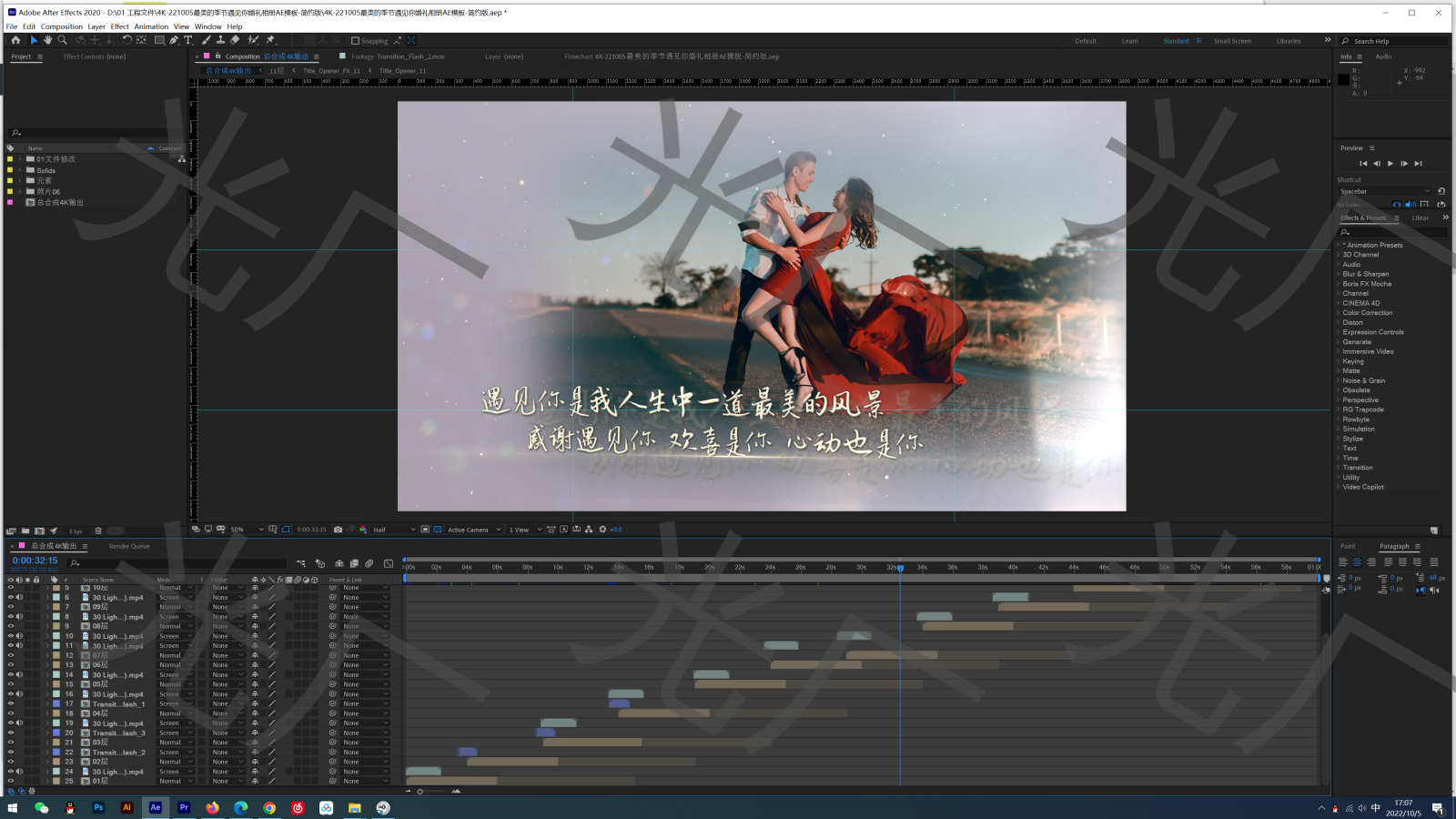The height and width of the screenshot is (819, 1456).
Task: Choose the Clone Stamp tool
Action: click(222, 41)
